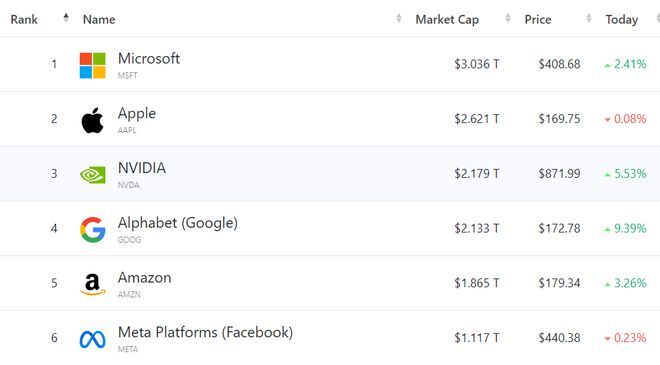
Task: Click the AAPL ticker symbol
Action: [127, 130]
